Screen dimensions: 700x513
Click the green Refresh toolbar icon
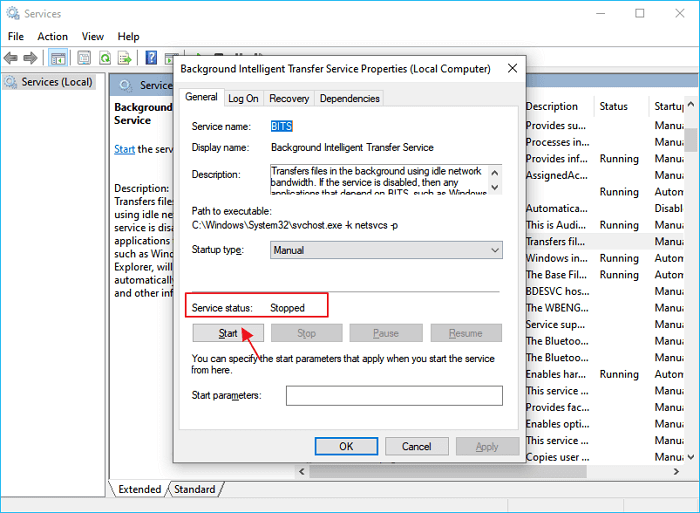pos(104,58)
